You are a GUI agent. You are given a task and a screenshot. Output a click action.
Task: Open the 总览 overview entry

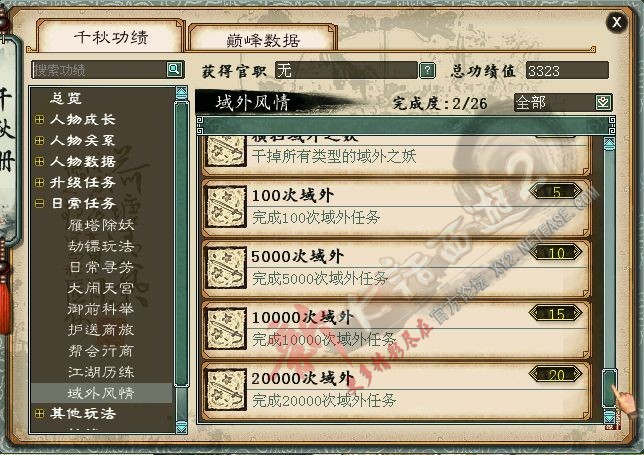(66, 98)
